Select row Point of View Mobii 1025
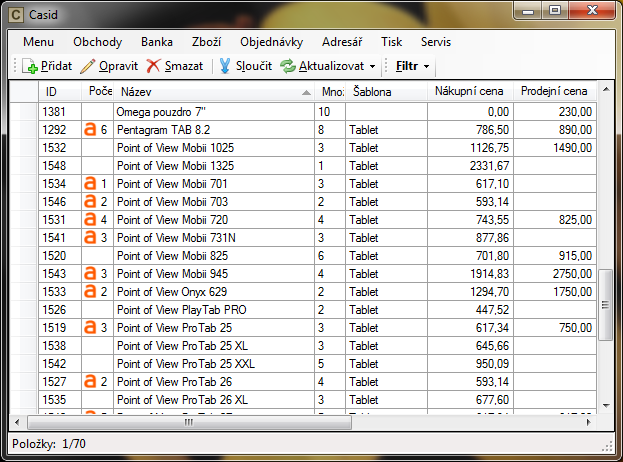This screenshot has width=623, height=462. [x=303, y=148]
